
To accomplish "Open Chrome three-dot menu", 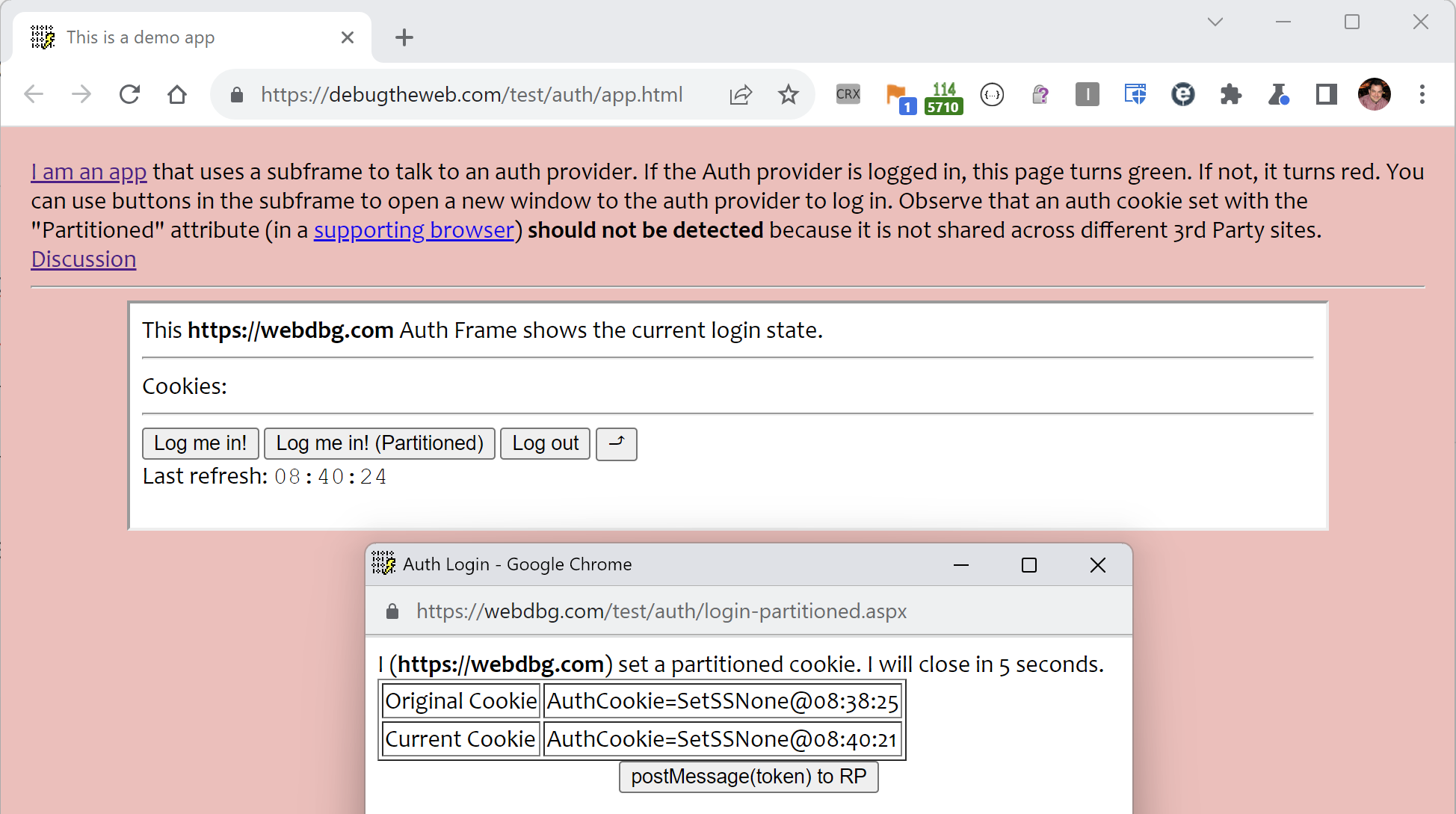I will coord(1422,94).
